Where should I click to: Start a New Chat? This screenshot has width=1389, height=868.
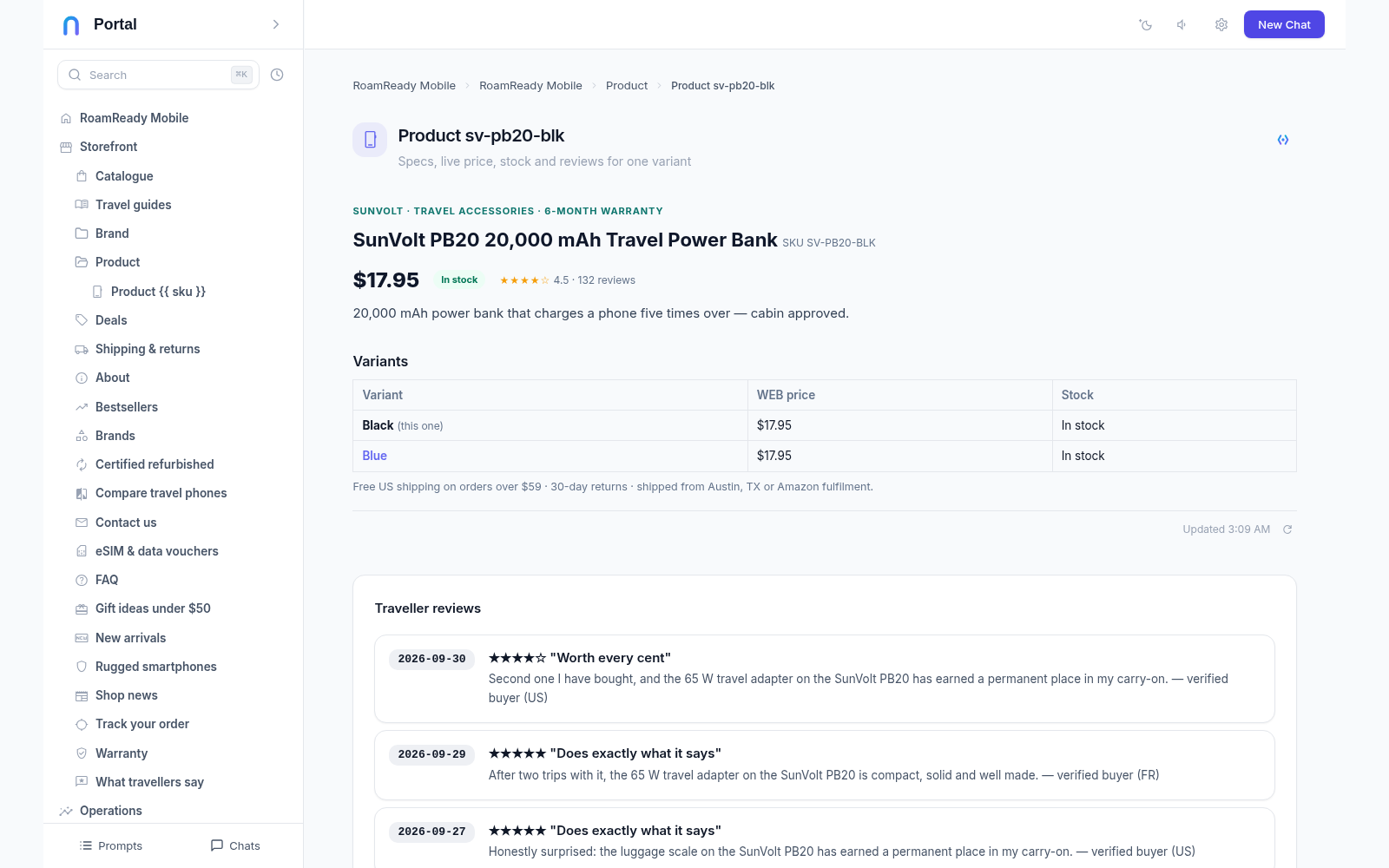[x=1284, y=24]
